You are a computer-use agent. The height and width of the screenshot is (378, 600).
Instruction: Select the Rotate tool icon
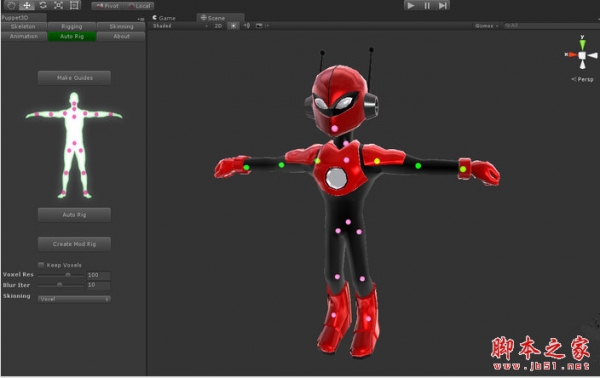coord(43,5)
